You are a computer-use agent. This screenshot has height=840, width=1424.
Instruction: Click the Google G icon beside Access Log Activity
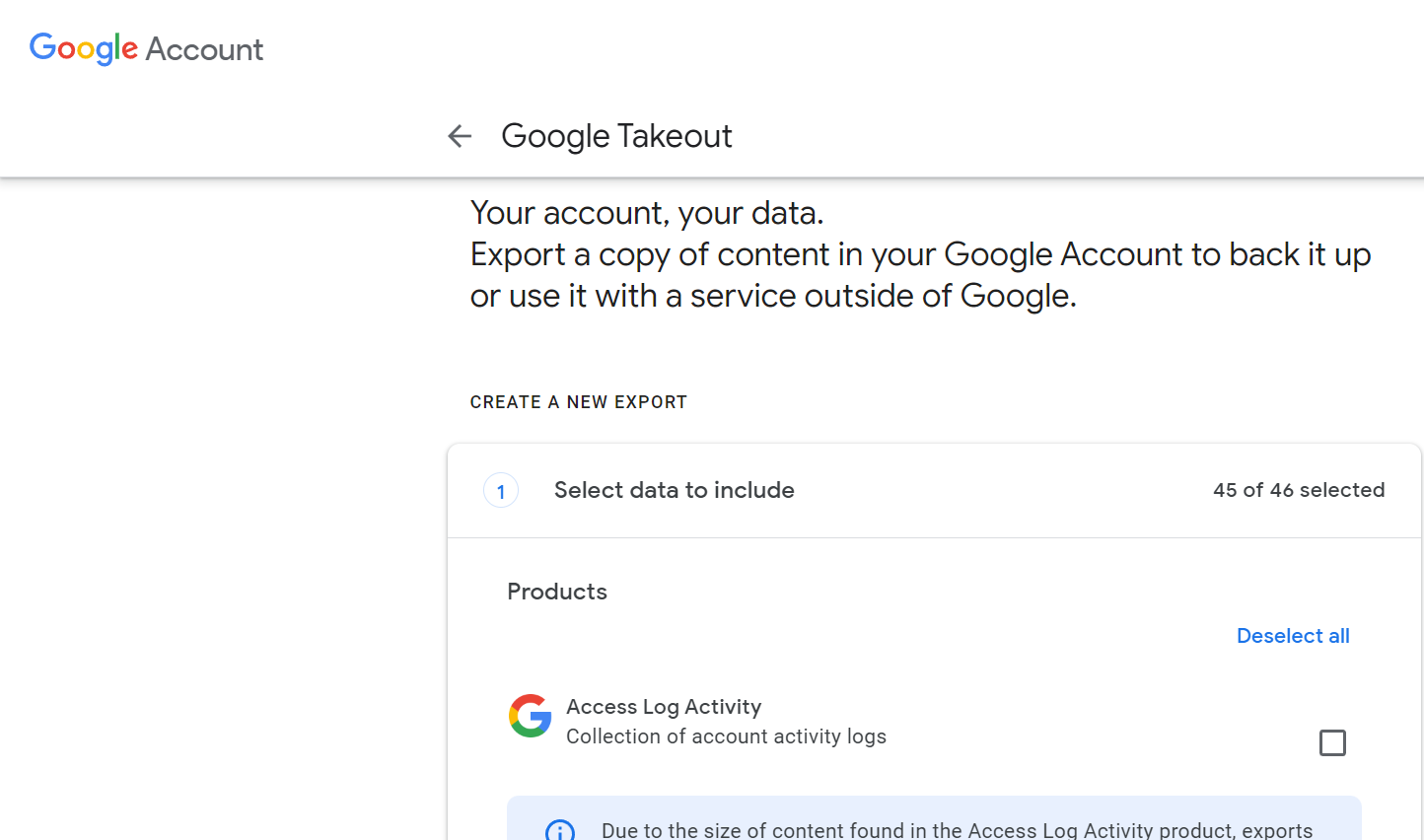coord(530,716)
